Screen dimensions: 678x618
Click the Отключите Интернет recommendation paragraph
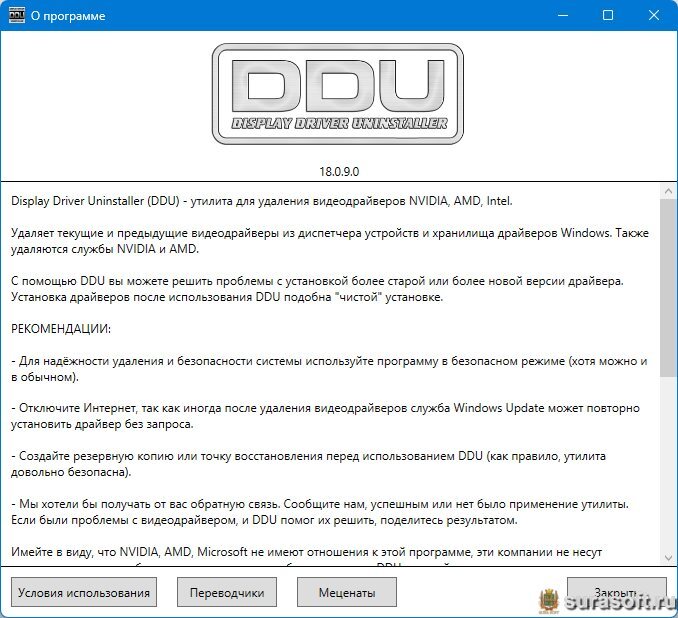pyautogui.click(x=325, y=416)
